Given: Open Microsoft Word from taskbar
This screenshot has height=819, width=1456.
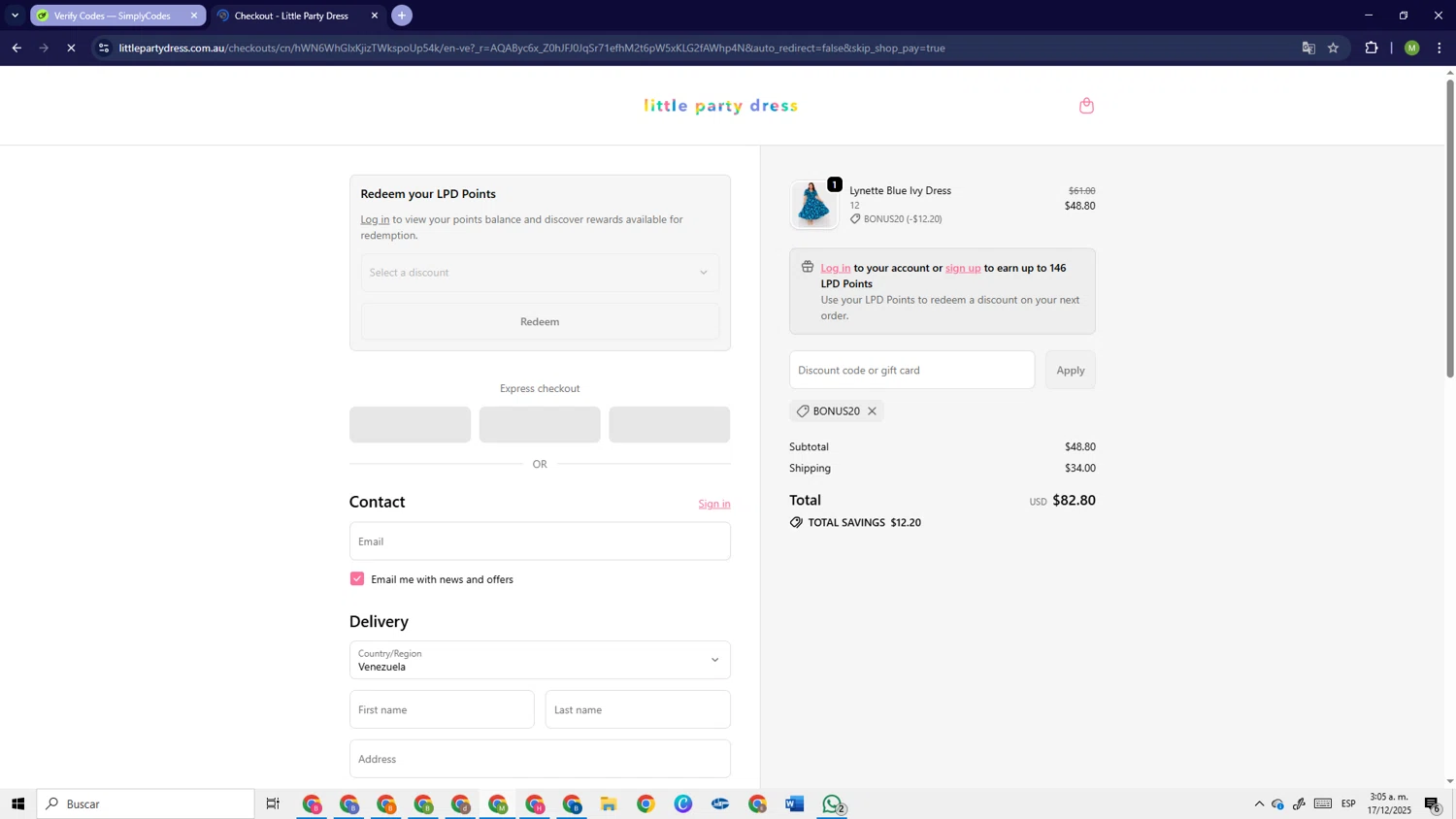Looking at the screenshot, I should [x=795, y=803].
